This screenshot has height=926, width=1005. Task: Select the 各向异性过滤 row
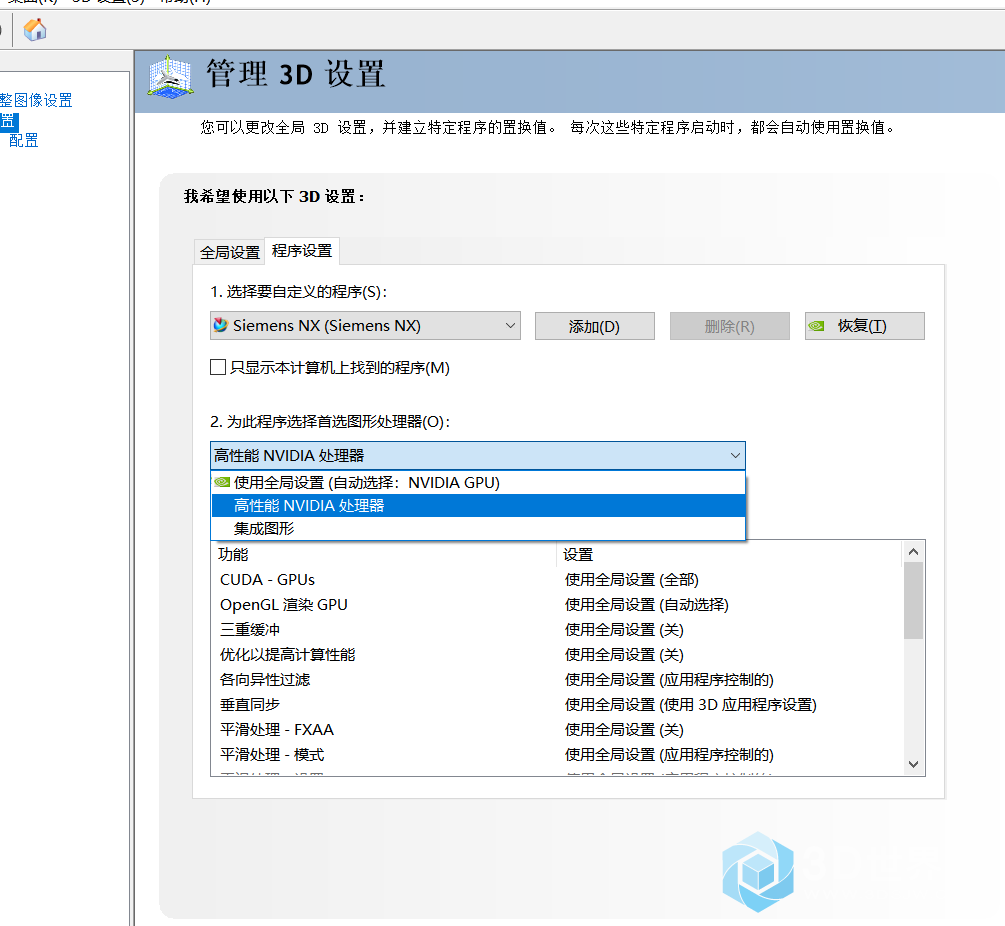[x=556, y=680]
